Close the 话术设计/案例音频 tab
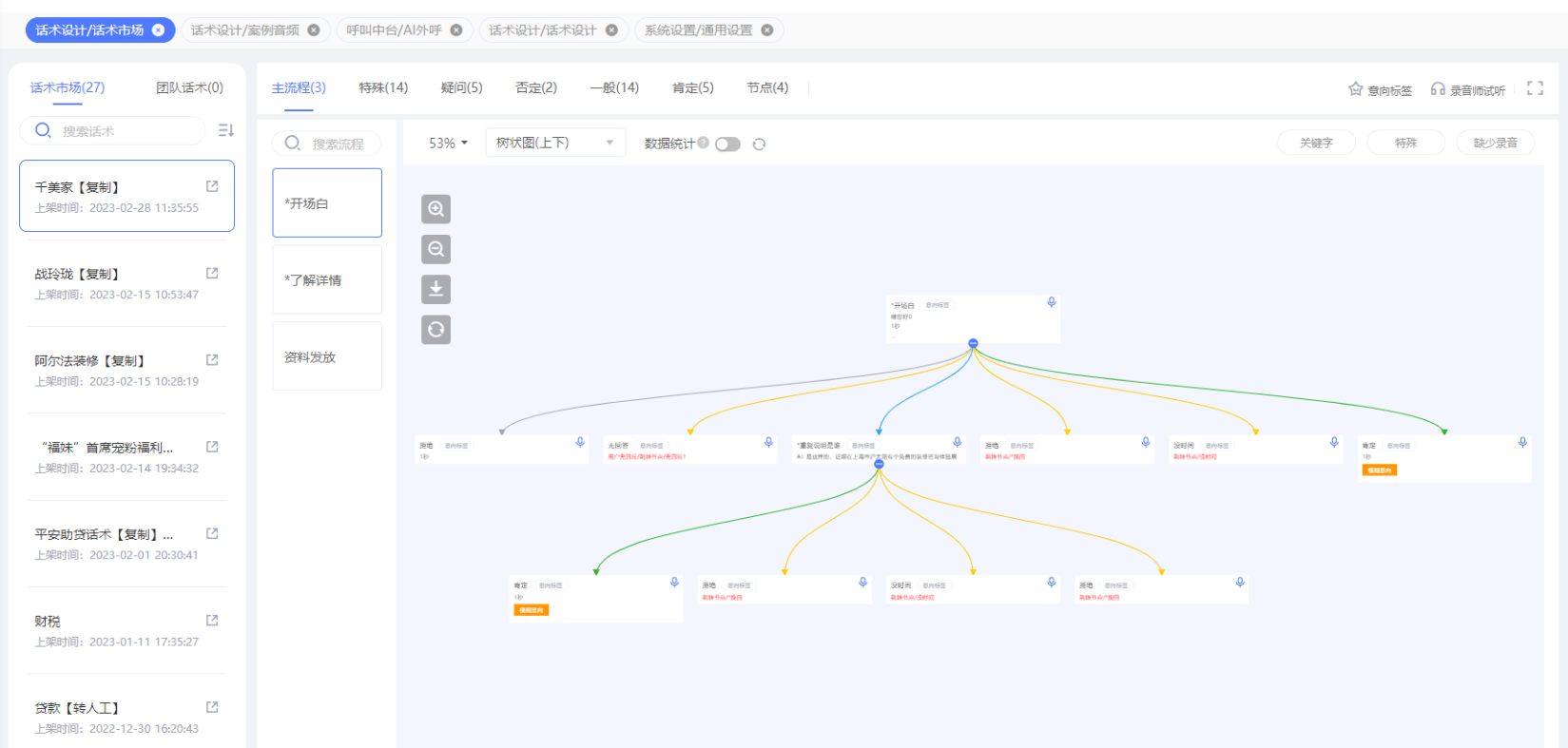This screenshot has width=1568, height=748. [x=314, y=30]
